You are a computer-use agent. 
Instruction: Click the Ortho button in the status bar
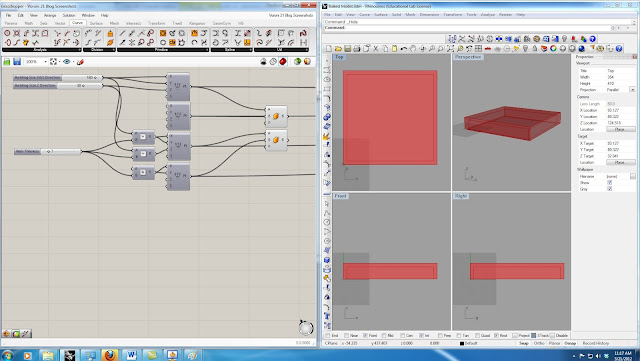click(539, 343)
